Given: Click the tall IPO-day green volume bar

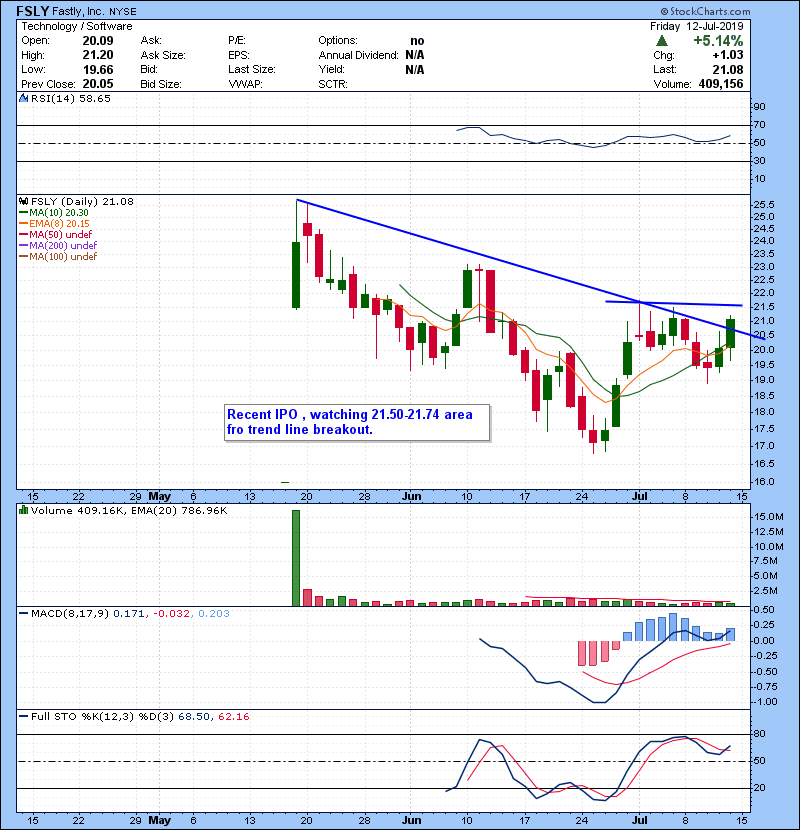Looking at the screenshot, I should coord(296,558).
